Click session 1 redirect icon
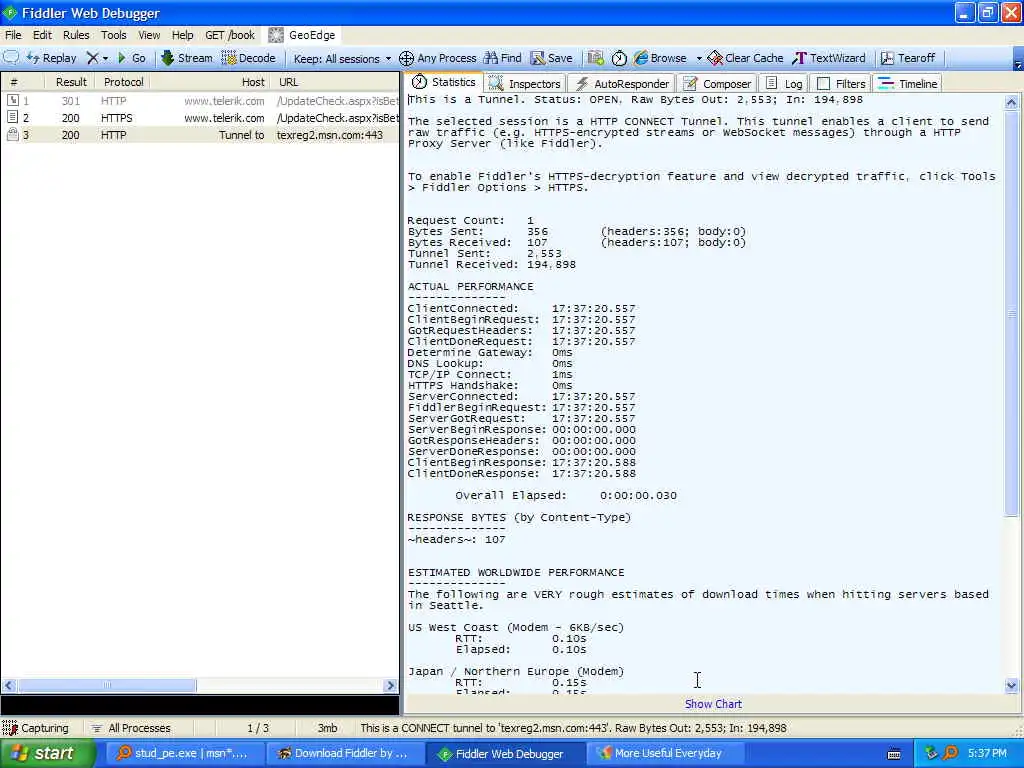Screen dimensions: 1024x768 [x=12, y=101]
